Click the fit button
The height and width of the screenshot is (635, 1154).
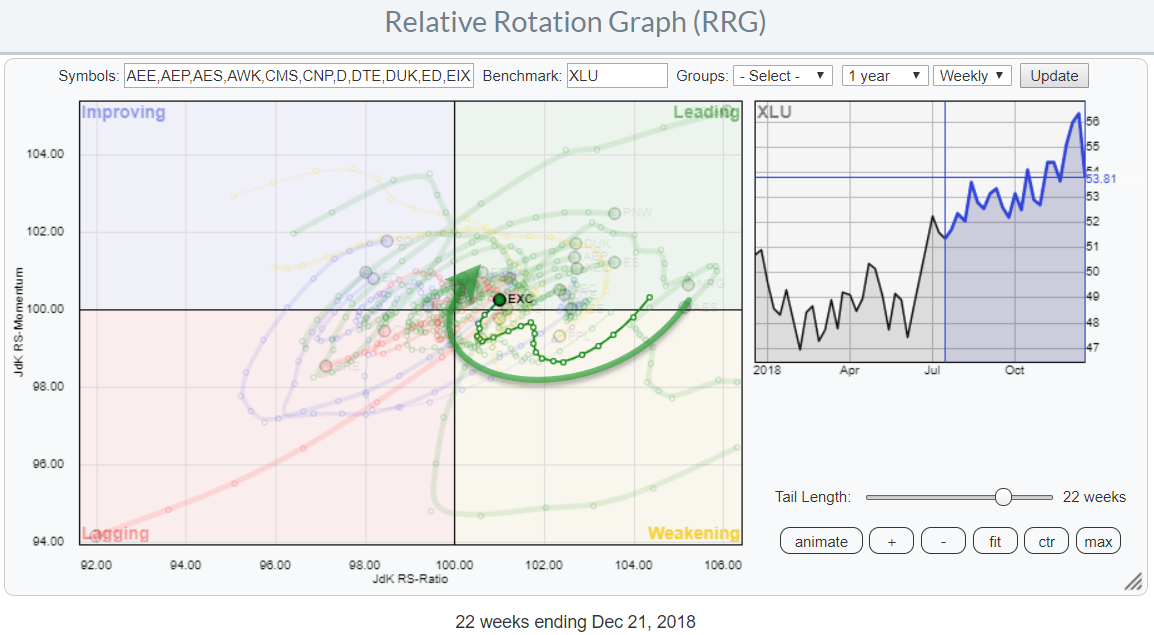point(995,542)
